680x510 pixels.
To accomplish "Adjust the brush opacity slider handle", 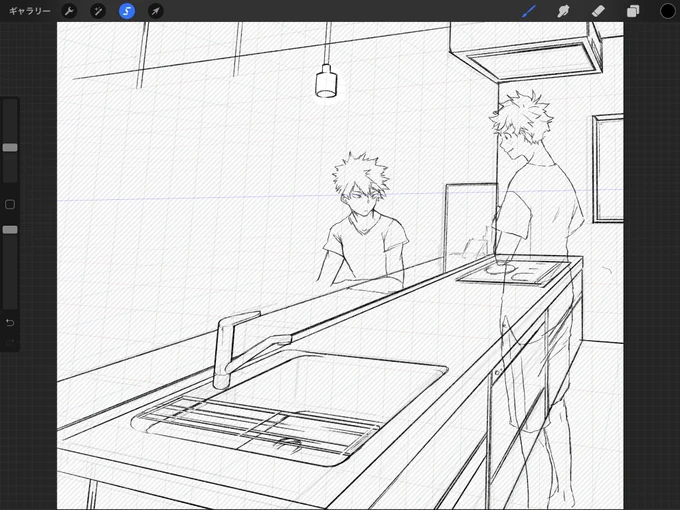I will (x=10, y=229).
